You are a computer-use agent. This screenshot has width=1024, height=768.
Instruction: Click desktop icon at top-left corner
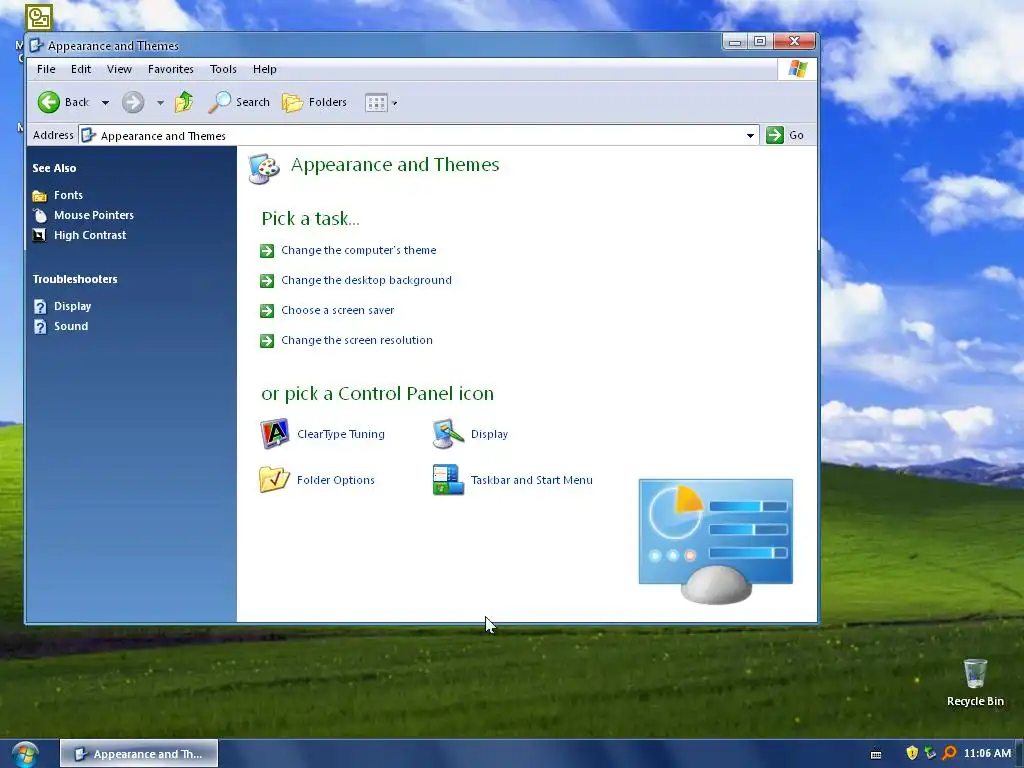[x=39, y=18]
